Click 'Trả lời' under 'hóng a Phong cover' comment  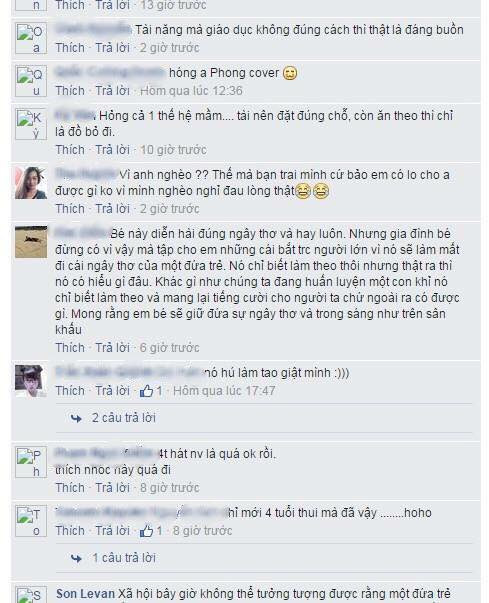click(112, 91)
